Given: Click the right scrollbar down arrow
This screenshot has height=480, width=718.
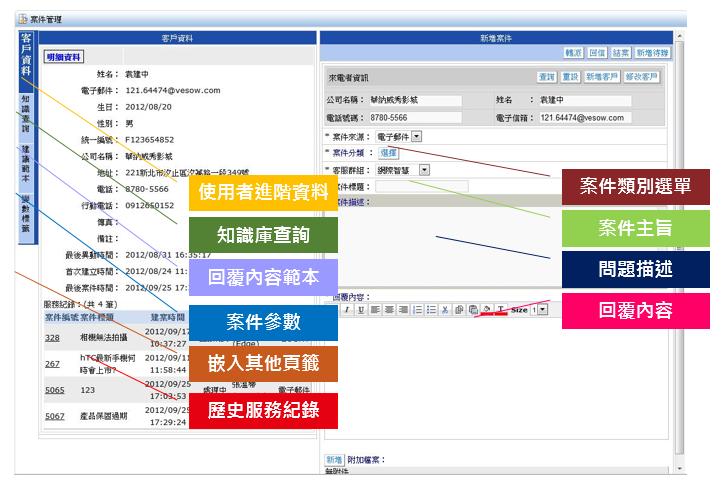Looking at the screenshot, I should [x=679, y=469].
